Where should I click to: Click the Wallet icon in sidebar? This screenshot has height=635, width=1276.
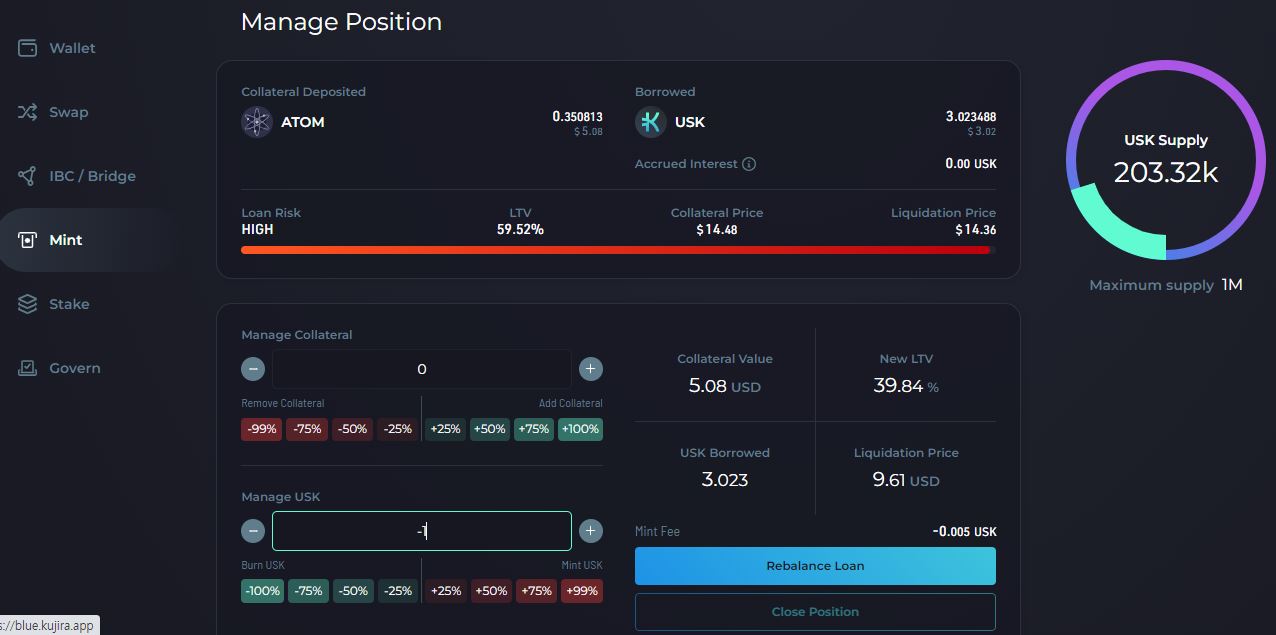pyautogui.click(x=27, y=48)
